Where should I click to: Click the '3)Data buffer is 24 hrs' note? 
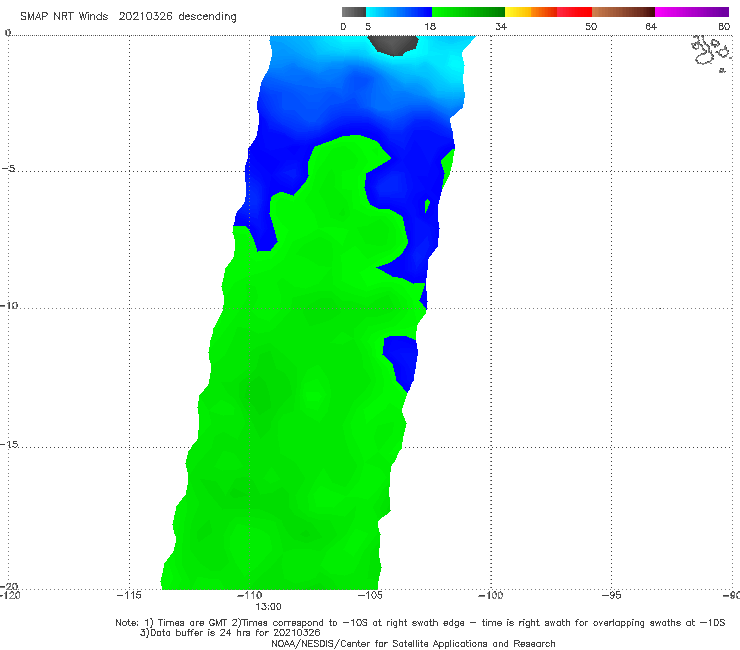click(230, 633)
